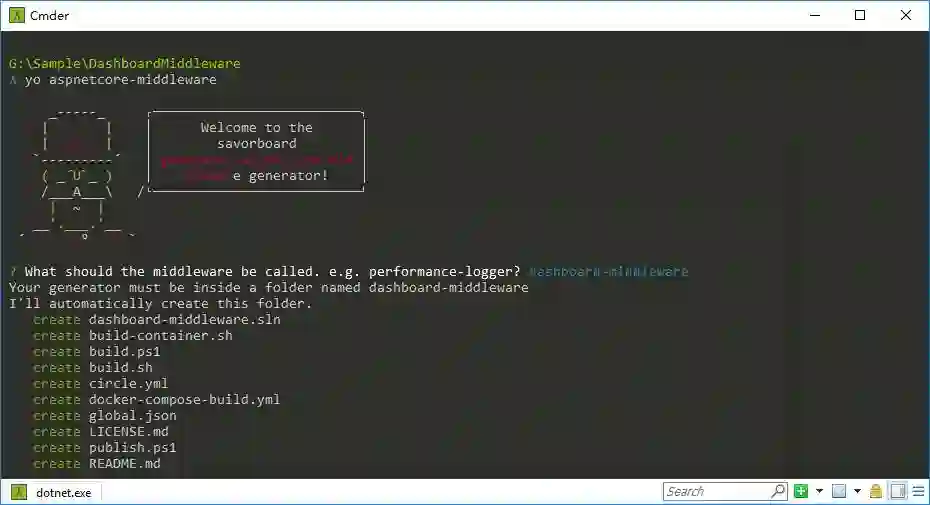
Task: Open the new console dropdown arrow
Action: [x=819, y=491]
